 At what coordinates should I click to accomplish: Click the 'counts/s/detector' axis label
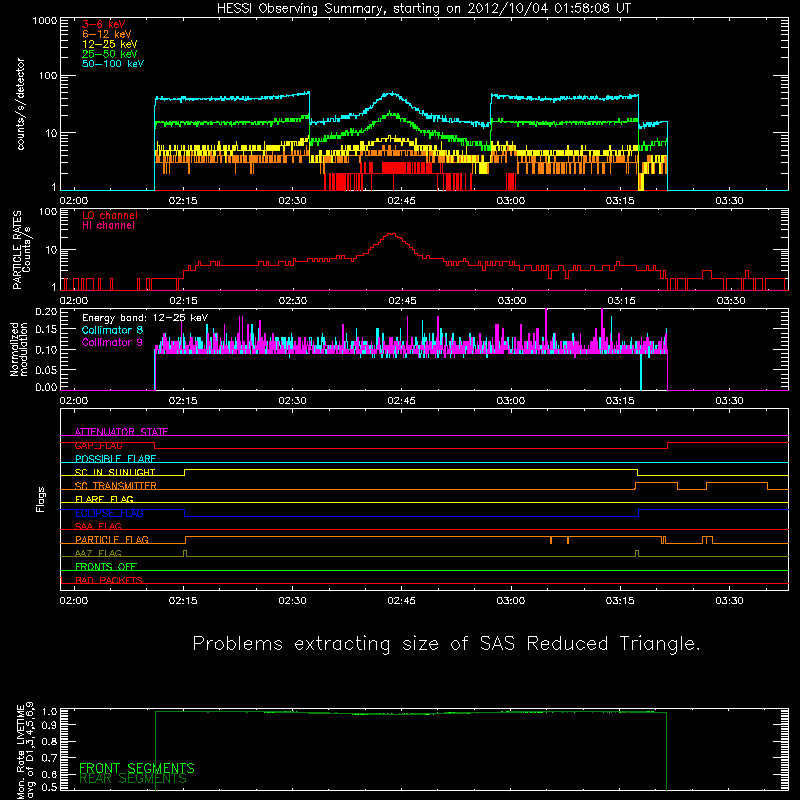pos(20,104)
